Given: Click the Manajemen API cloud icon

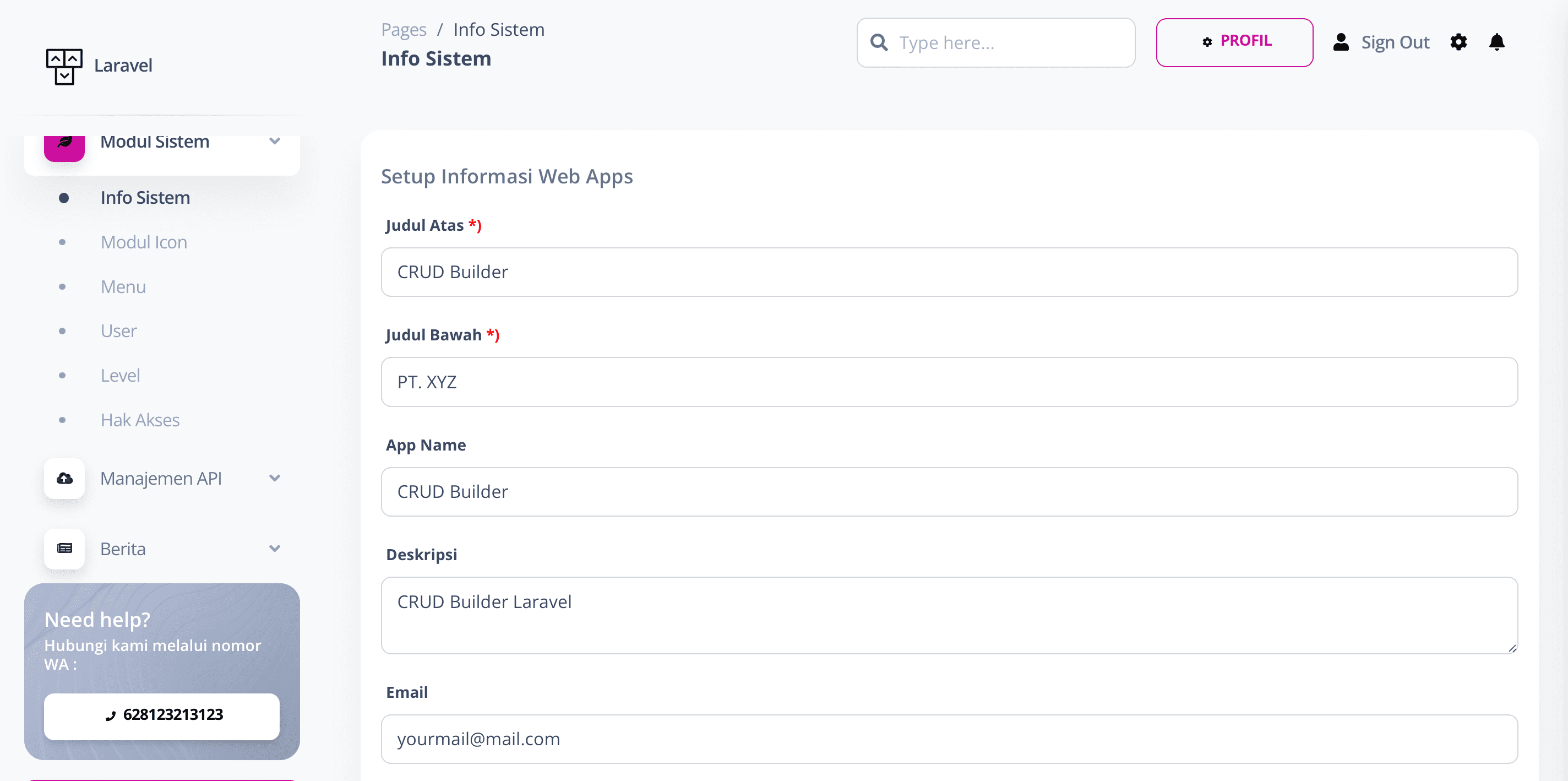Looking at the screenshot, I should coord(64,478).
